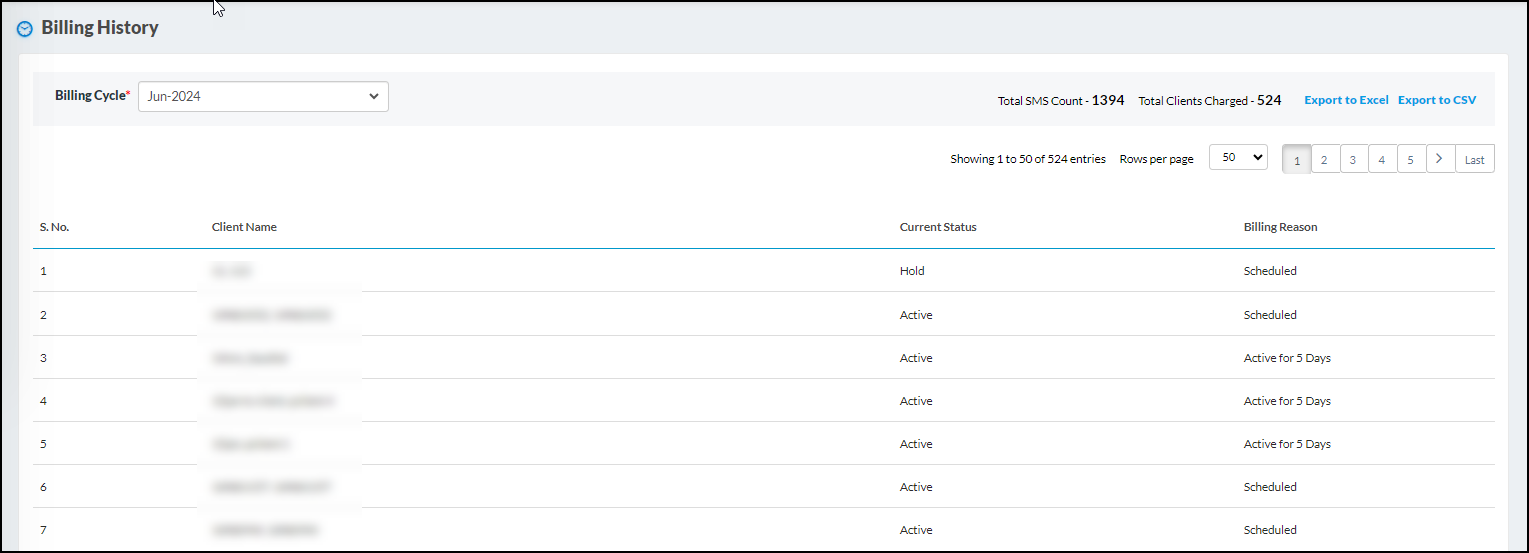This screenshot has height=553, width=1529.
Task: Go to page 3 of results
Action: tap(1354, 159)
